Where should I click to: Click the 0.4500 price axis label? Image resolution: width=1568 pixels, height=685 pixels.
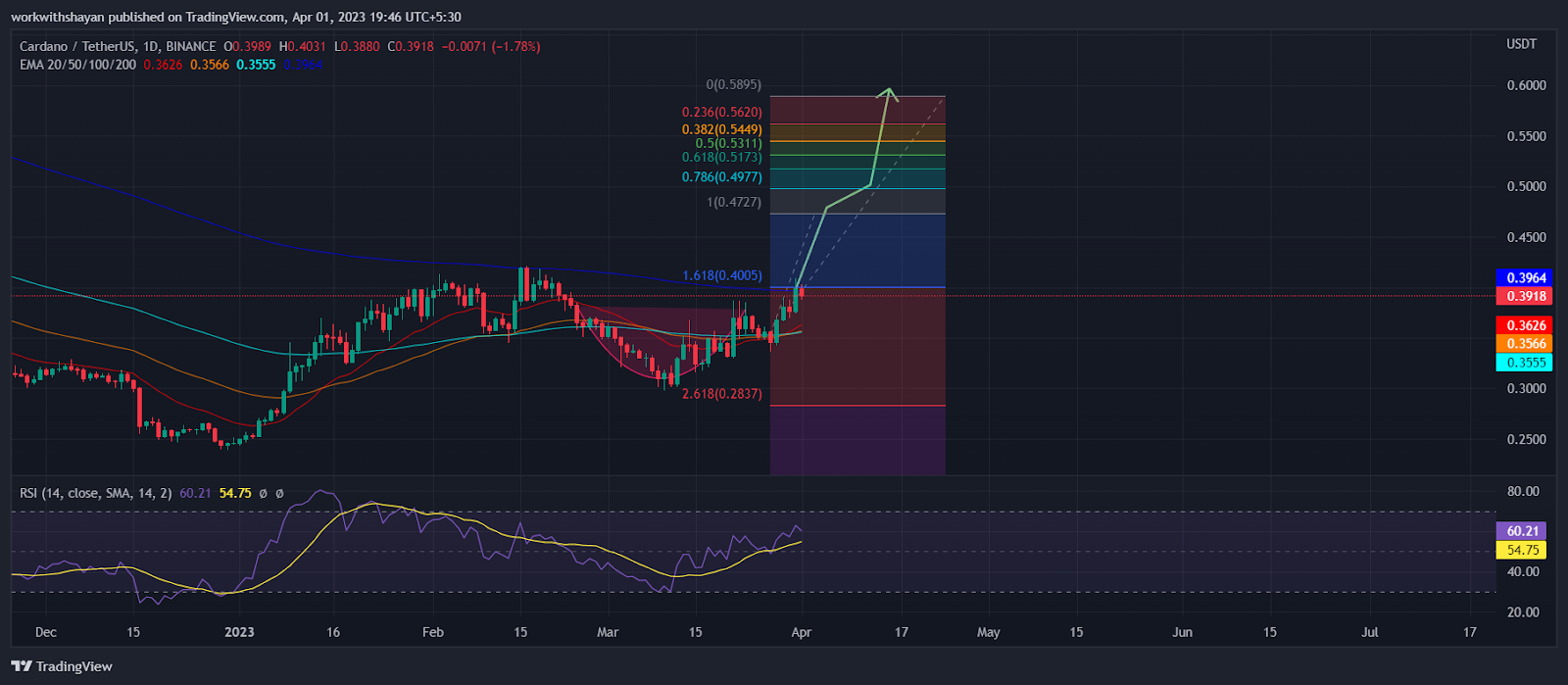(1526, 237)
